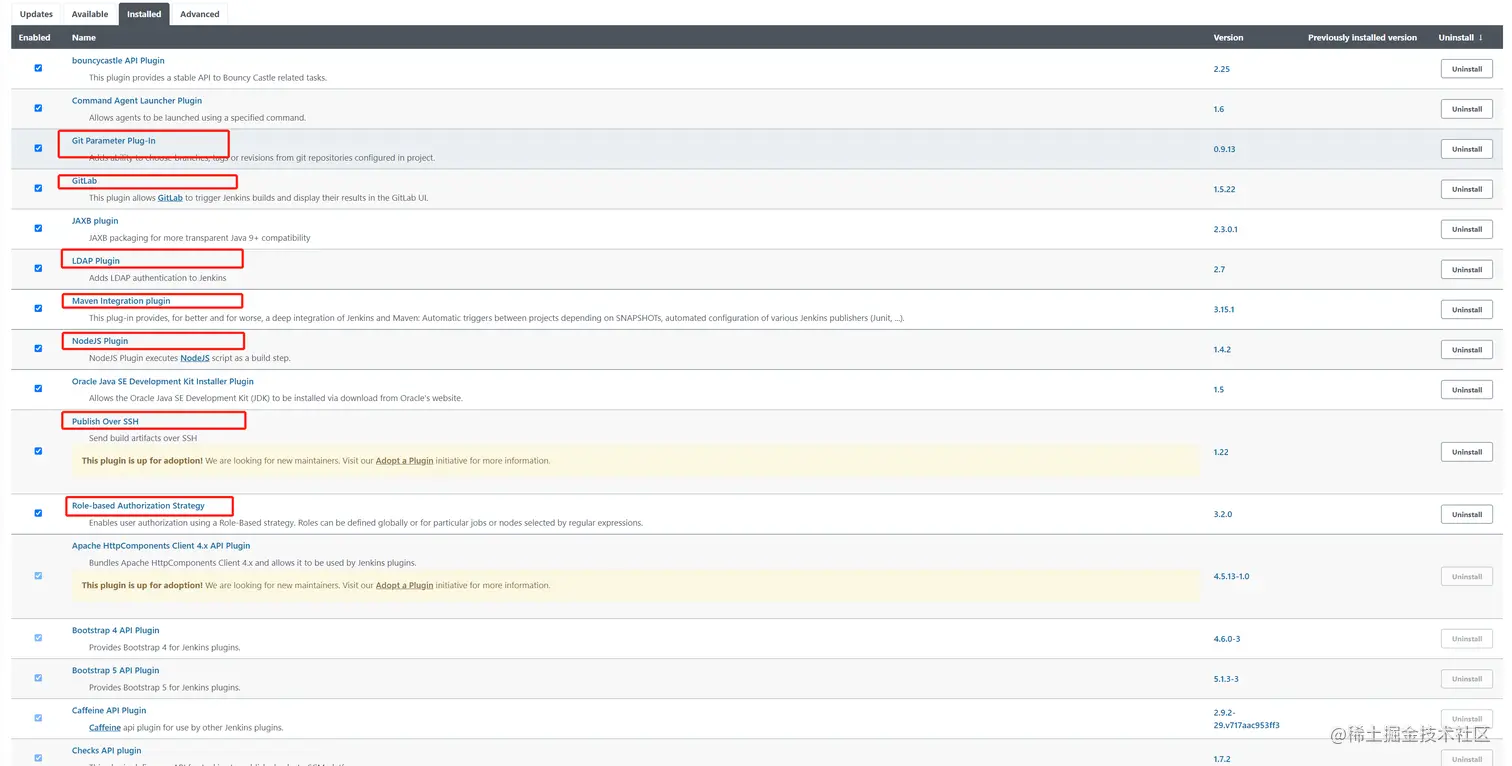Disable the Maven Integration plugin checkbox
Image resolution: width=1512 pixels, height=766 pixels.
coord(38,308)
